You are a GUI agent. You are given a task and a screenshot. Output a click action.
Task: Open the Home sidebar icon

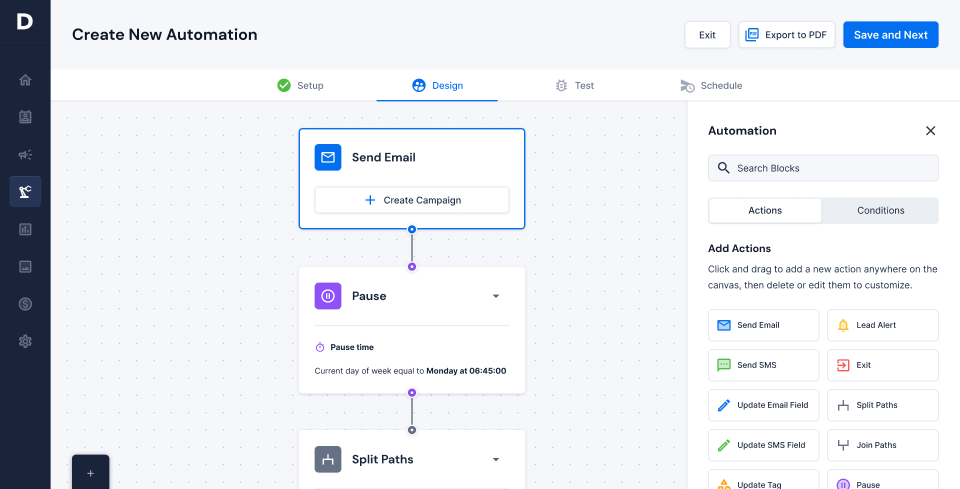[x=25, y=80]
